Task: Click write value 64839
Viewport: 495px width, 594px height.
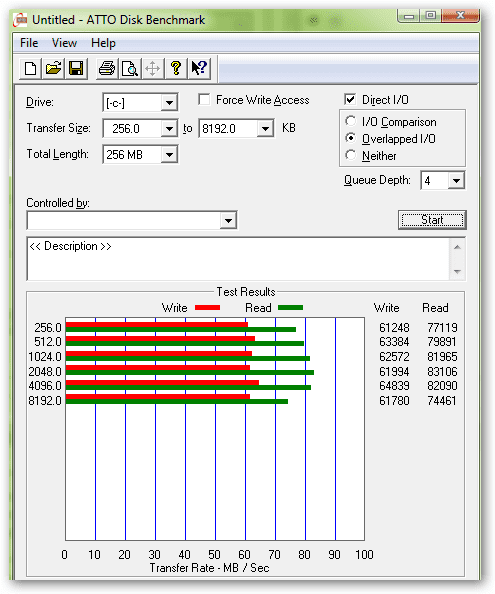Action: point(394,386)
